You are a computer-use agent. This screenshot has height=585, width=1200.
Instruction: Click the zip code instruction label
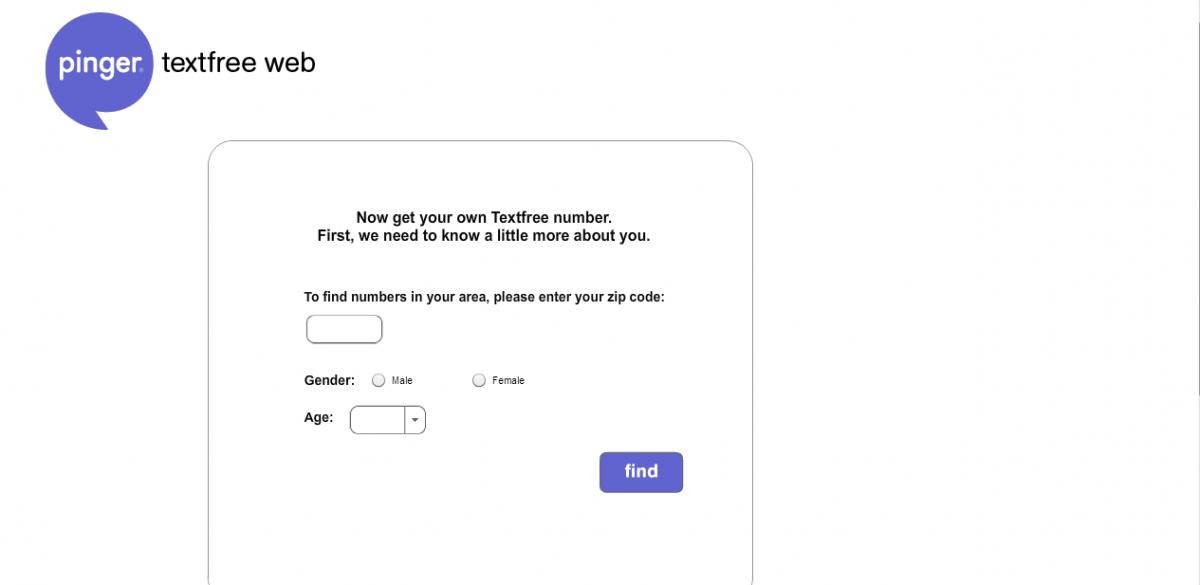[x=484, y=297]
